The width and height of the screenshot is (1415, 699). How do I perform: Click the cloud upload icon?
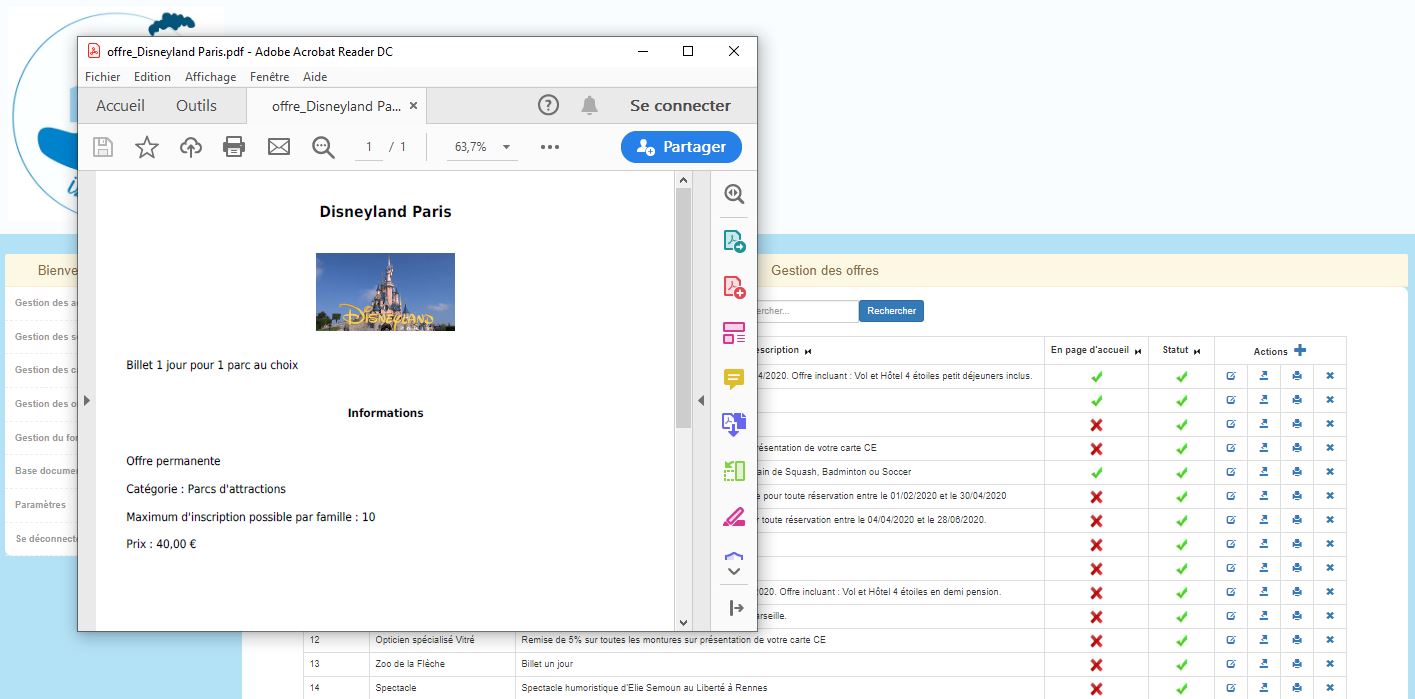tap(190, 147)
